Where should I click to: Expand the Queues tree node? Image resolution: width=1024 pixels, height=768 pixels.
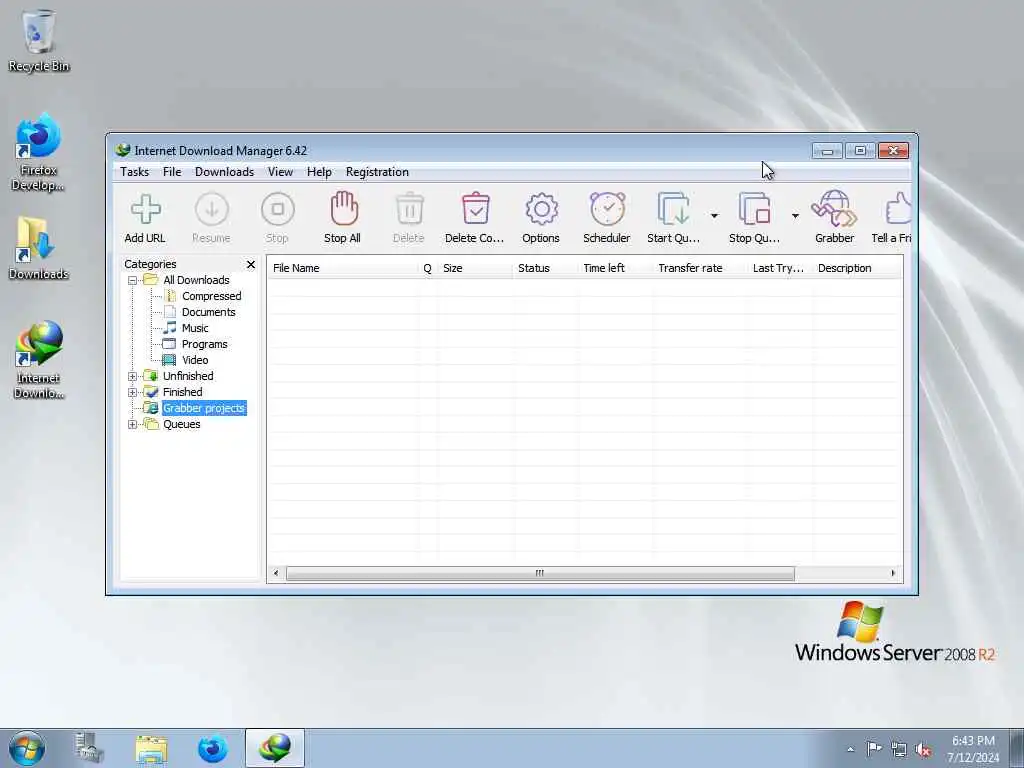[133, 424]
